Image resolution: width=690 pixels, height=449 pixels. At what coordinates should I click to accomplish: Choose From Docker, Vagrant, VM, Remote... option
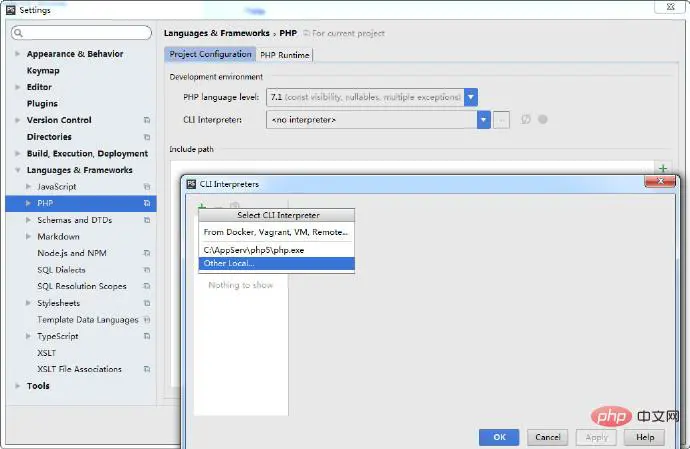coord(276,232)
